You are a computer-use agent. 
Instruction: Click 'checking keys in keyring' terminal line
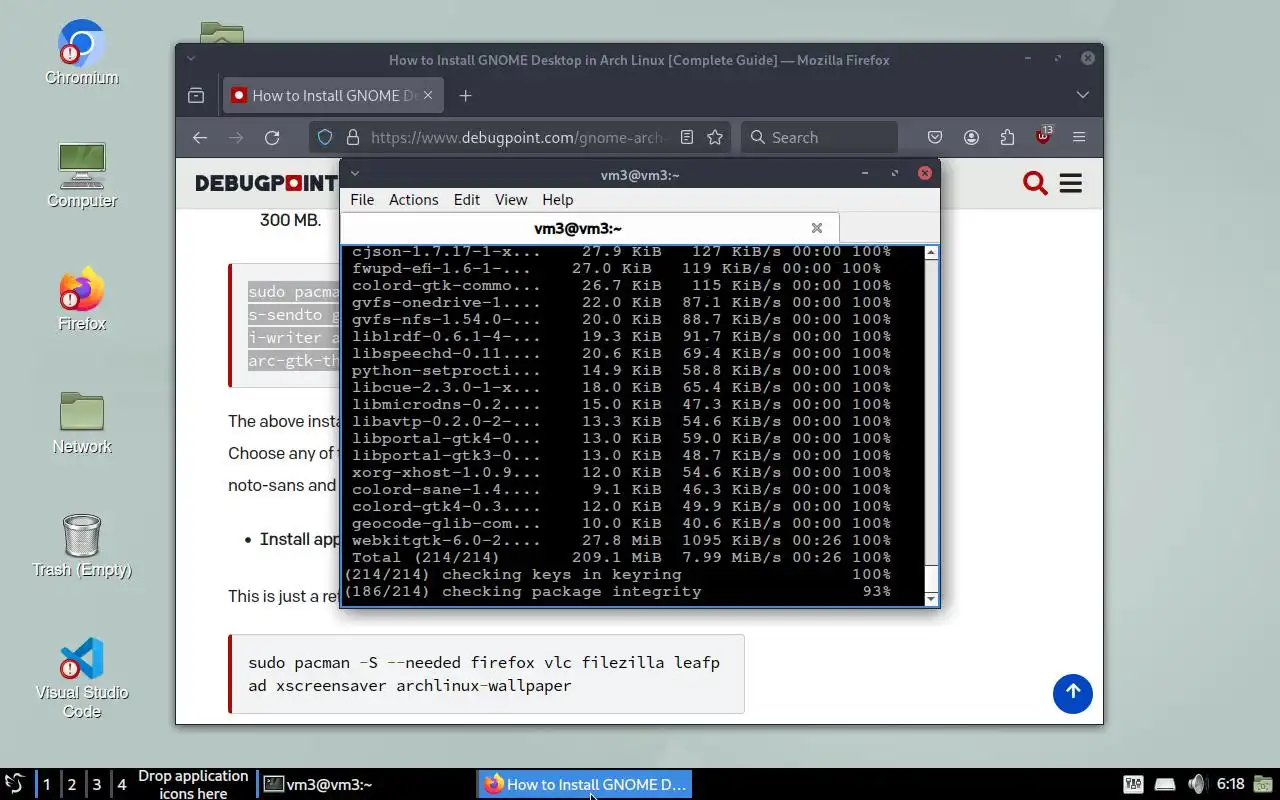coord(617,574)
